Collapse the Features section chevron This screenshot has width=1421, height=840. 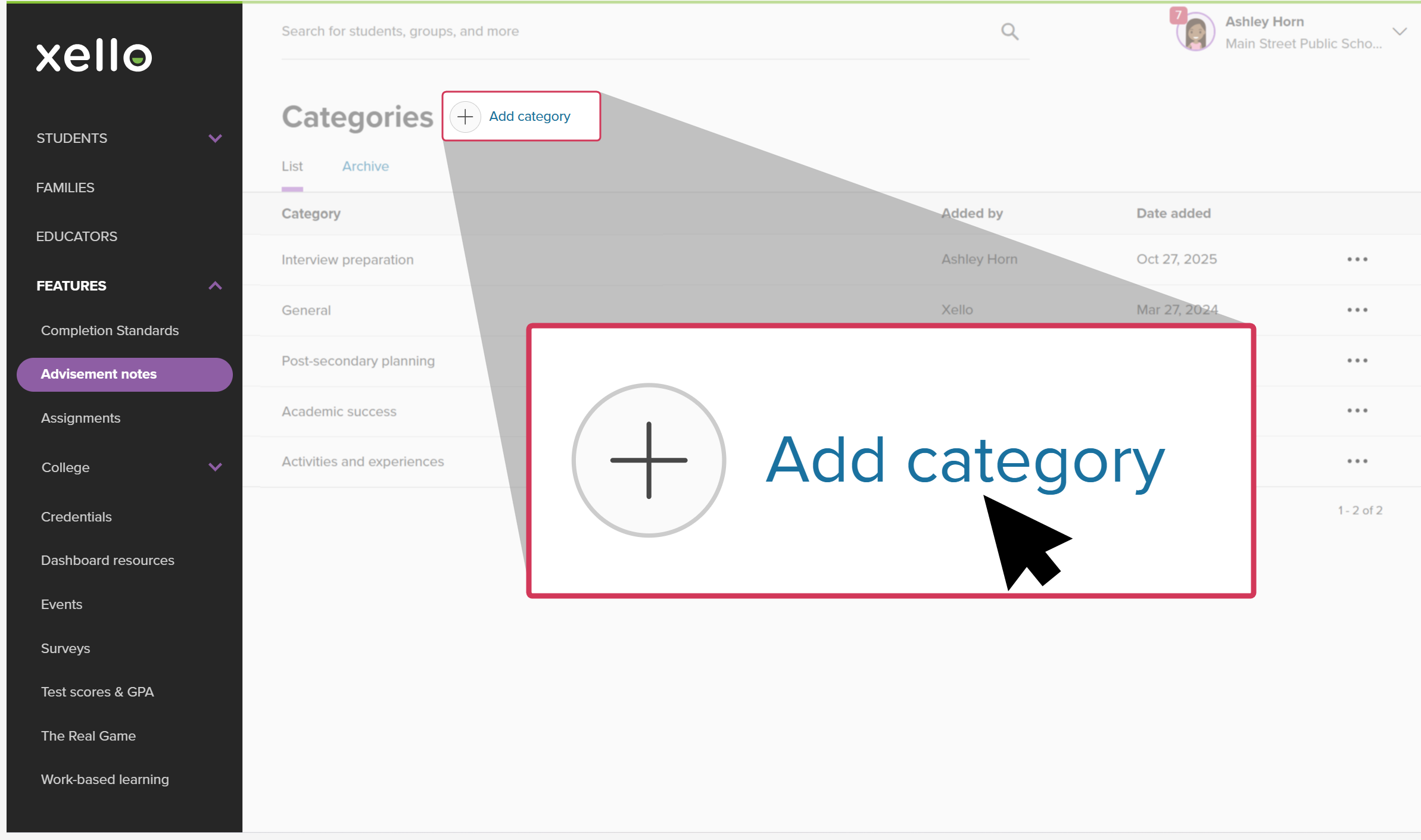(x=215, y=286)
